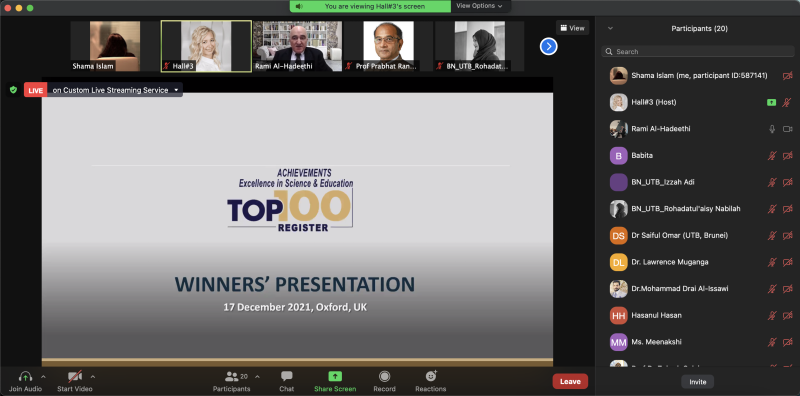Open Participants icon in bottom toolbar
The width and height of the screenshot is (800, 396).
pyautogui.click(x=232, y=377)
